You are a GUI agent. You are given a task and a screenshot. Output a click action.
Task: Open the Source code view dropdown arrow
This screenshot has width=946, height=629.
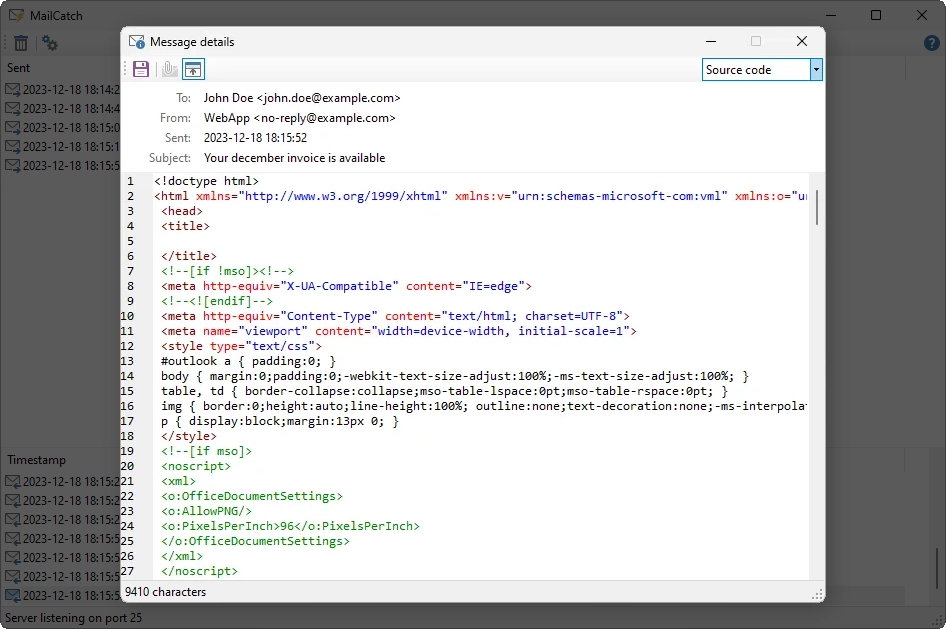[816, 69]
